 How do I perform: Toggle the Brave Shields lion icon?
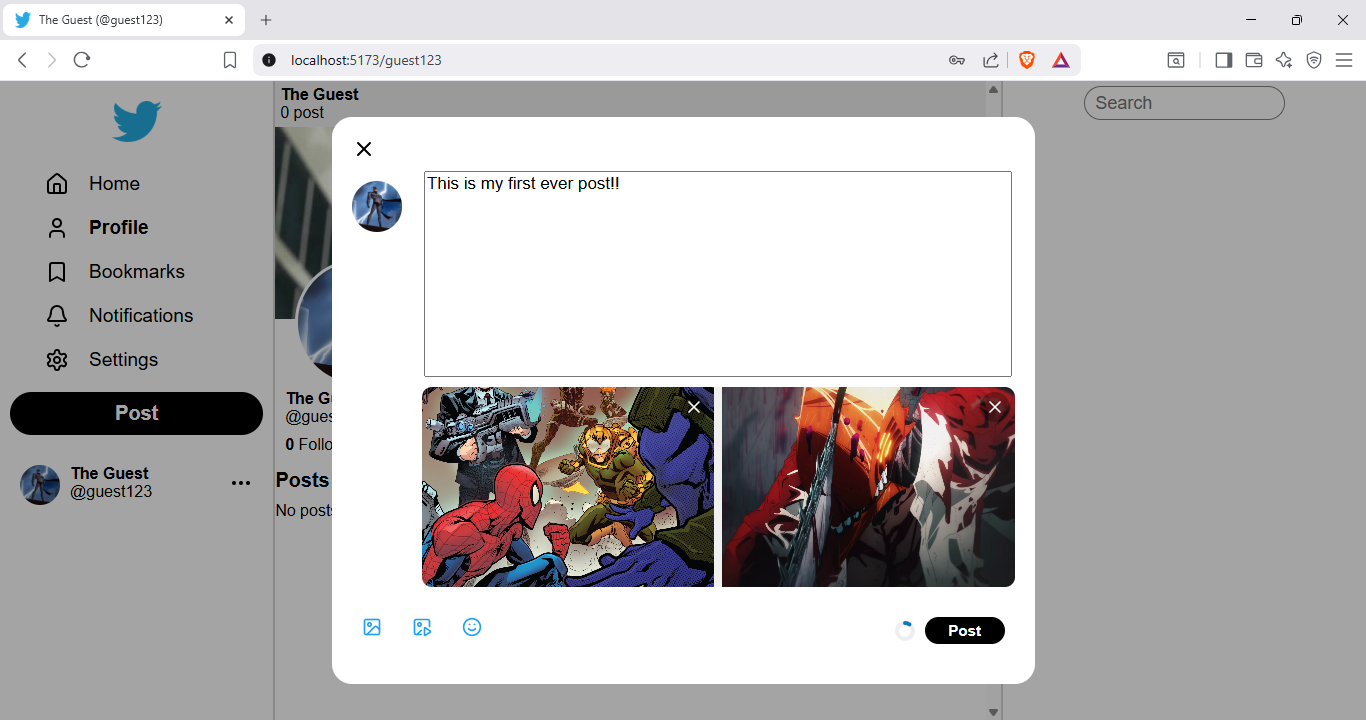coord(1027,60)
